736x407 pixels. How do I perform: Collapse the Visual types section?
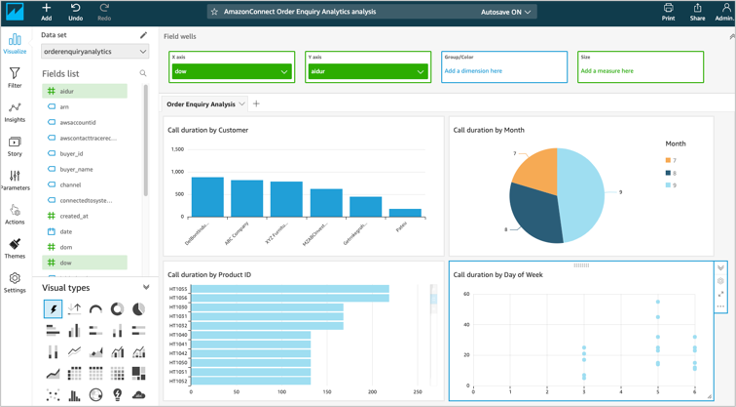click(146, 287)
